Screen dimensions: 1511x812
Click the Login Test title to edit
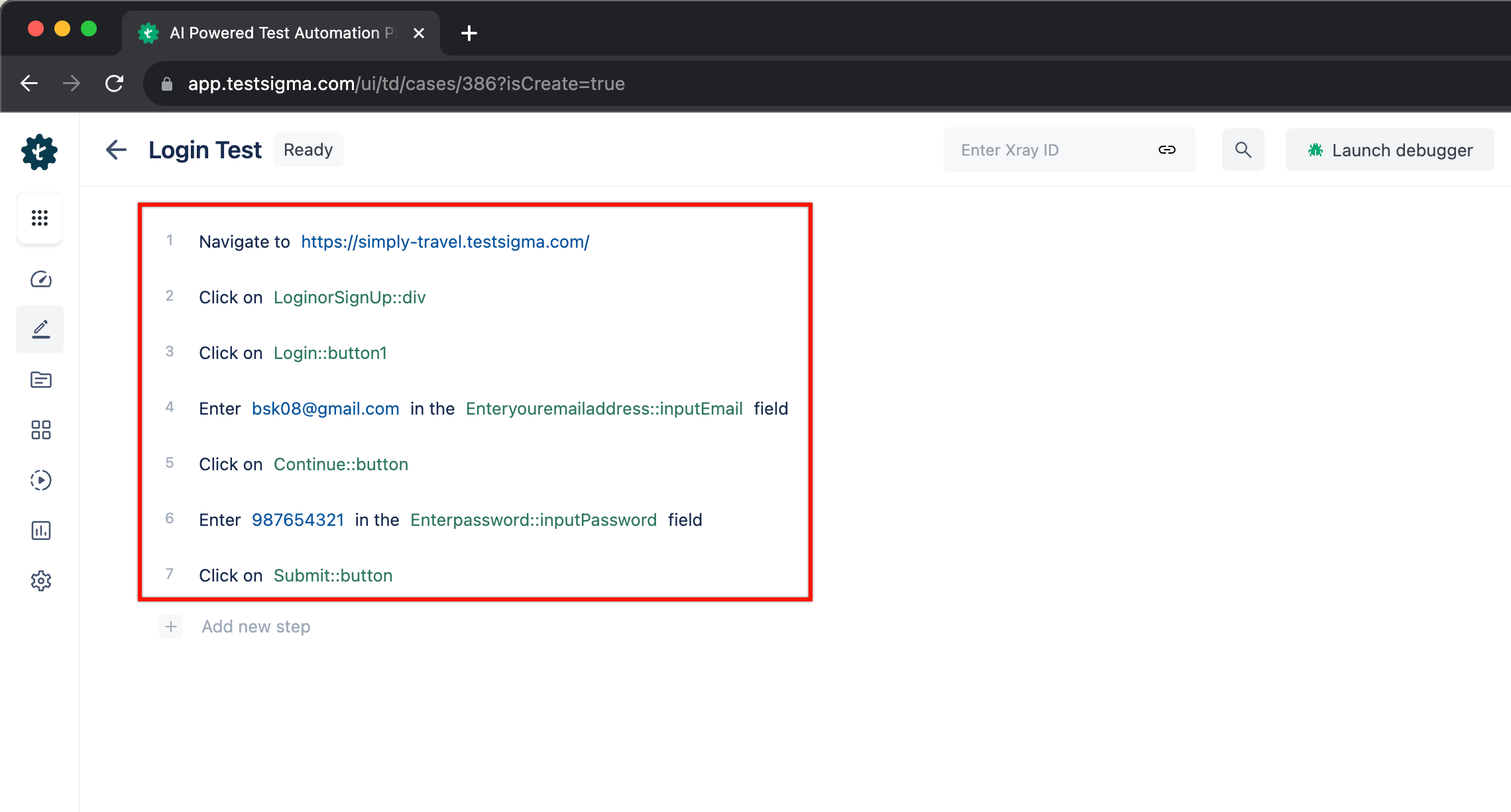(205, 149)
